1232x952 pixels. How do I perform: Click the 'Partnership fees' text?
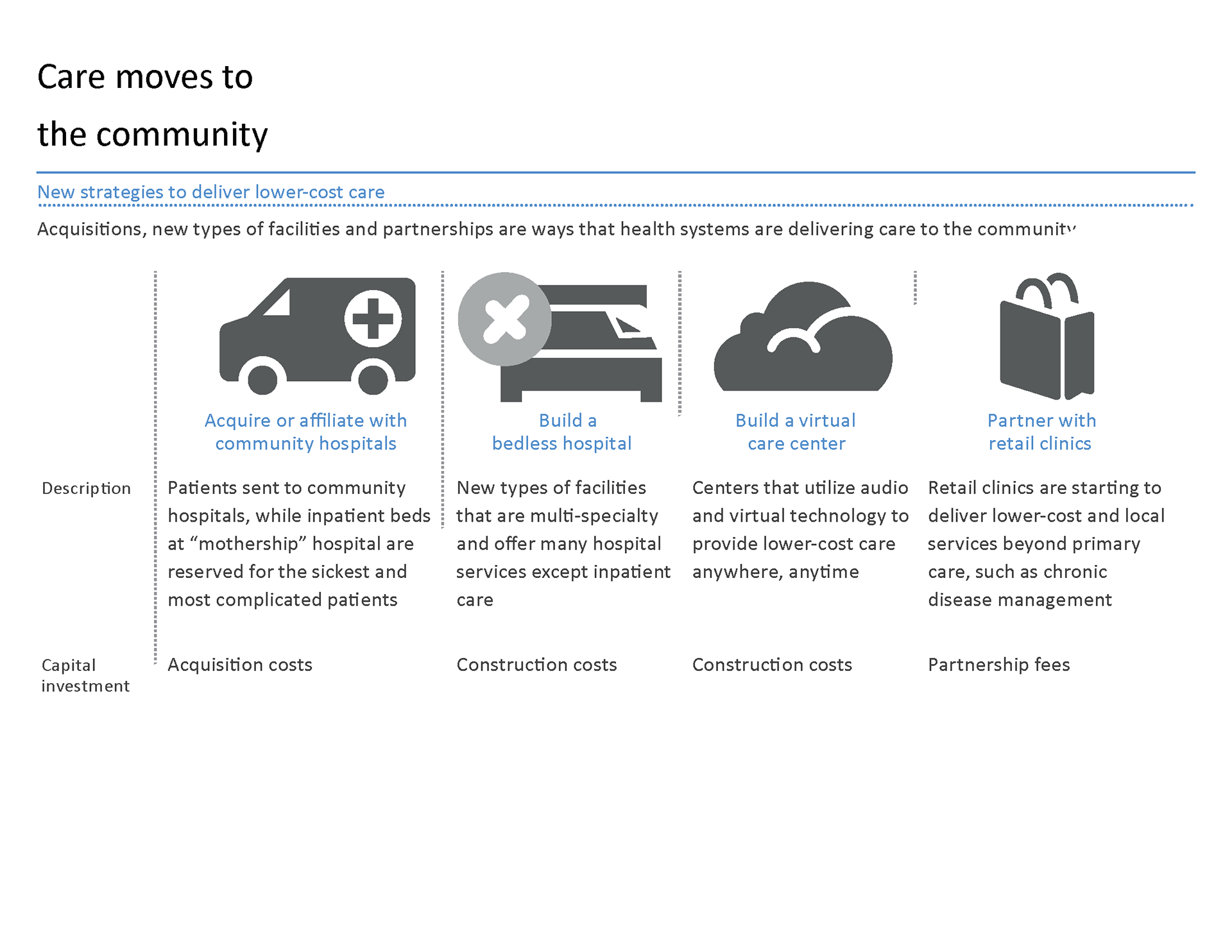(x=998, y=665)
